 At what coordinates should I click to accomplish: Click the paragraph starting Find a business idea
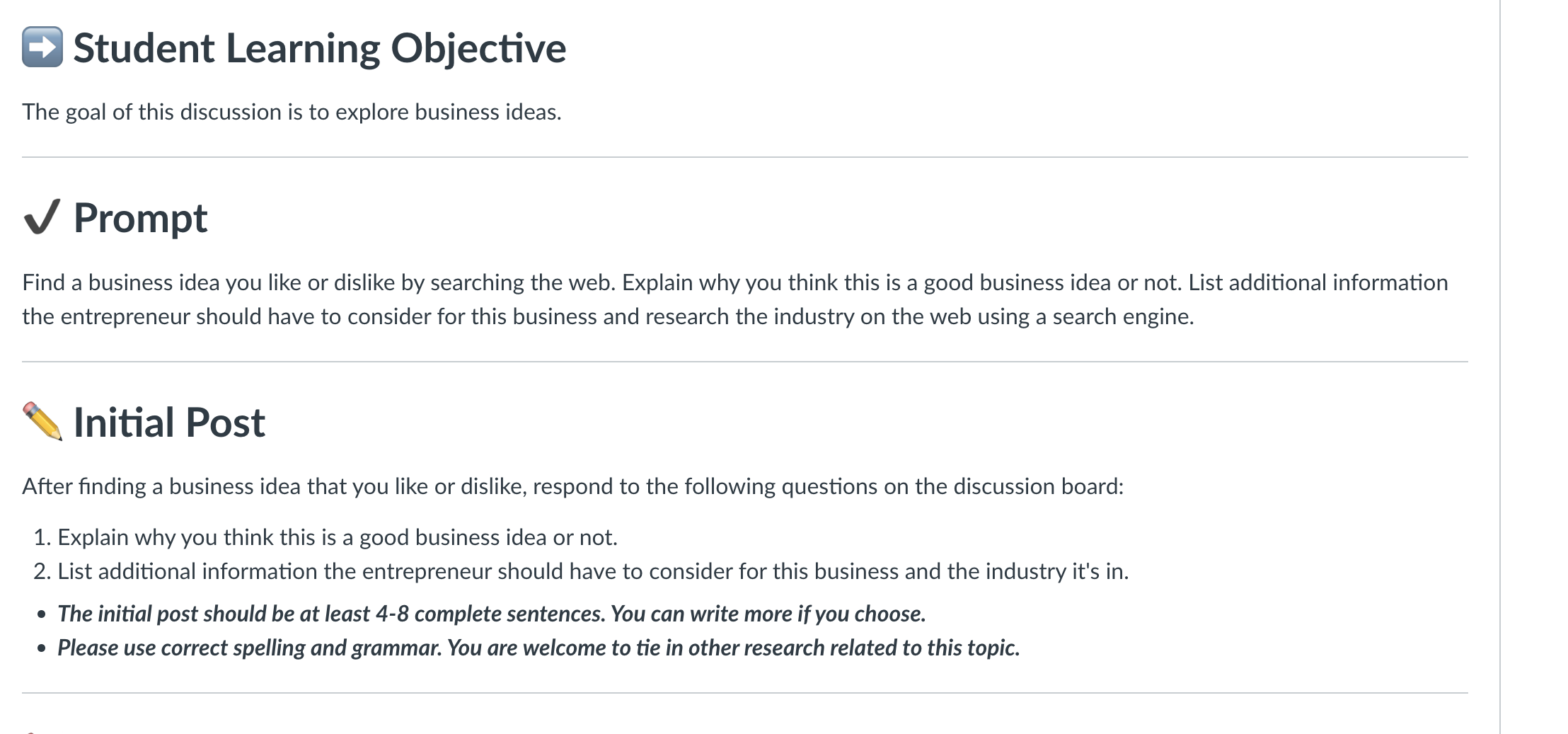(735, 299)
